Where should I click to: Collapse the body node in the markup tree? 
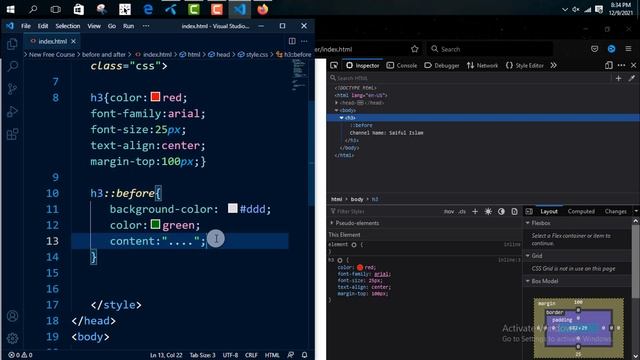tap(336, 110)
